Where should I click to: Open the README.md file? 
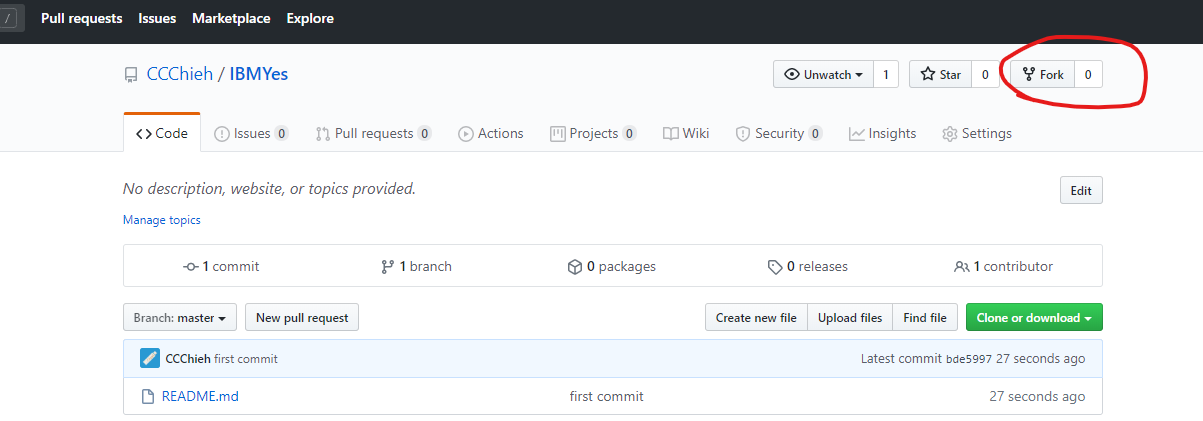coord(200,396)
